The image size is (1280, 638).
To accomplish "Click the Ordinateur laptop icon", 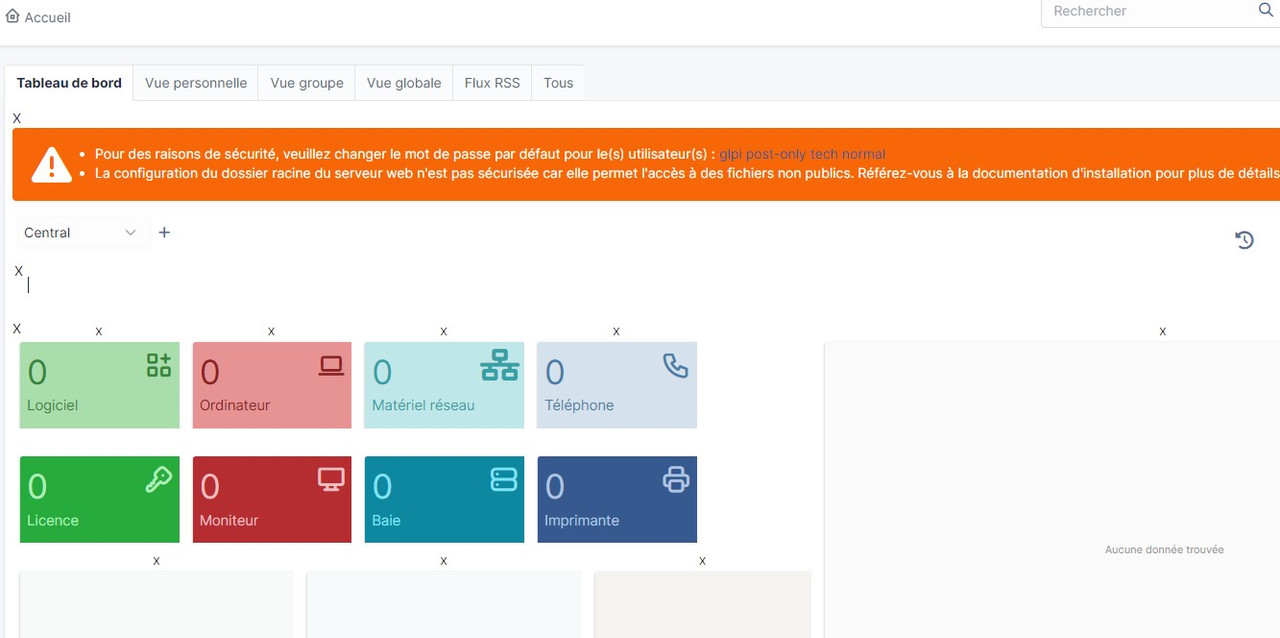I will [331, 366].
